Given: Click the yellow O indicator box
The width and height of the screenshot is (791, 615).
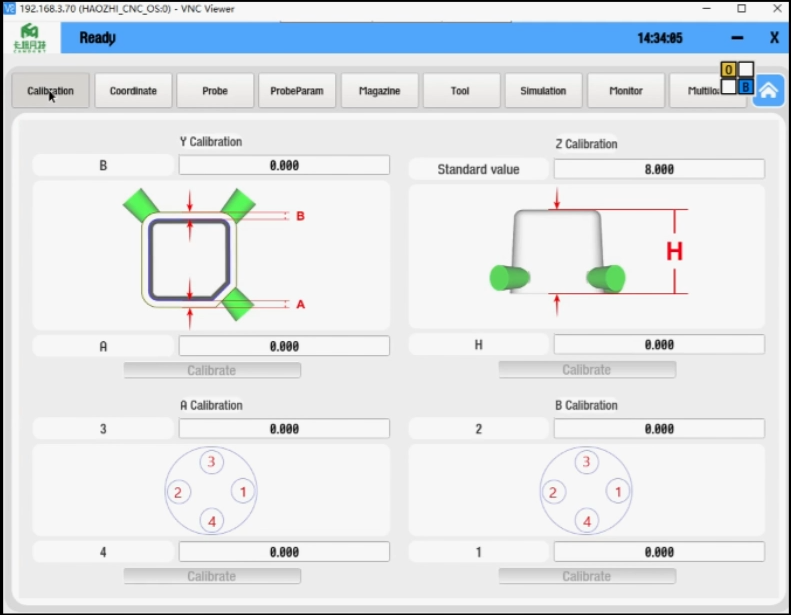Looking at the screenshot, I should click(x=729, y=70).
